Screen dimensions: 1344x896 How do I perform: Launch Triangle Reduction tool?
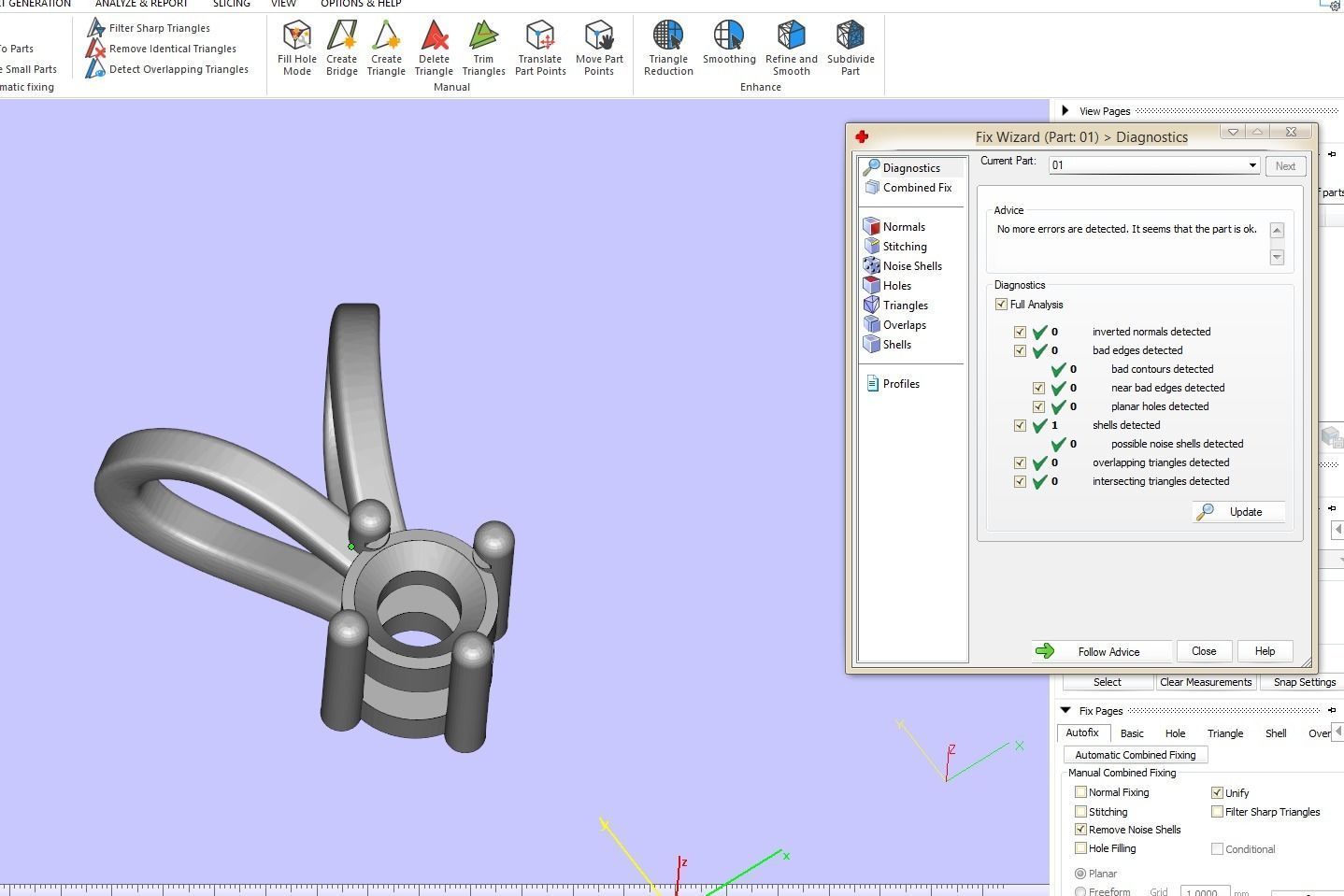click(x=668, y=49)
